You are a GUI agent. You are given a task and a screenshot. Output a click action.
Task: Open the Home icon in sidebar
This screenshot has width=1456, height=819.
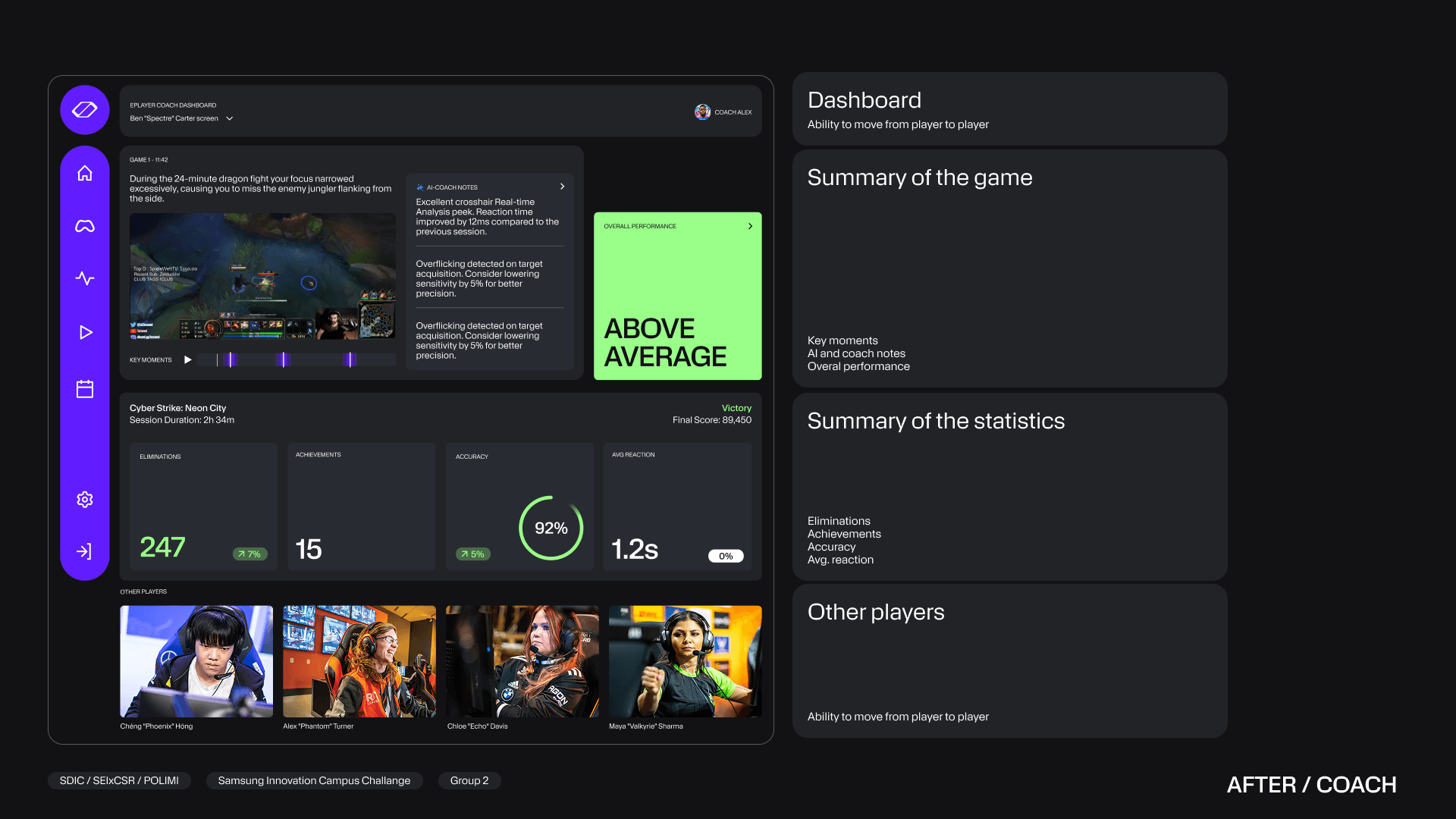(85, 173)
